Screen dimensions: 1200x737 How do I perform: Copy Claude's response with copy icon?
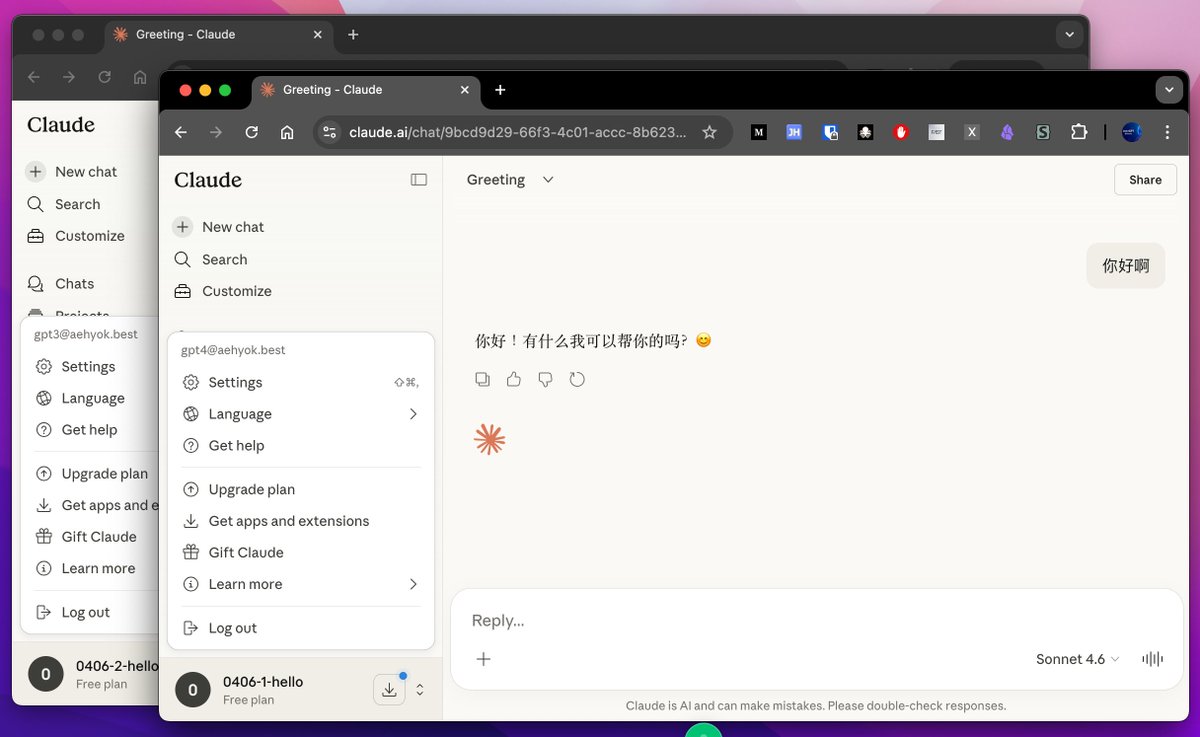tap(483, 379)
